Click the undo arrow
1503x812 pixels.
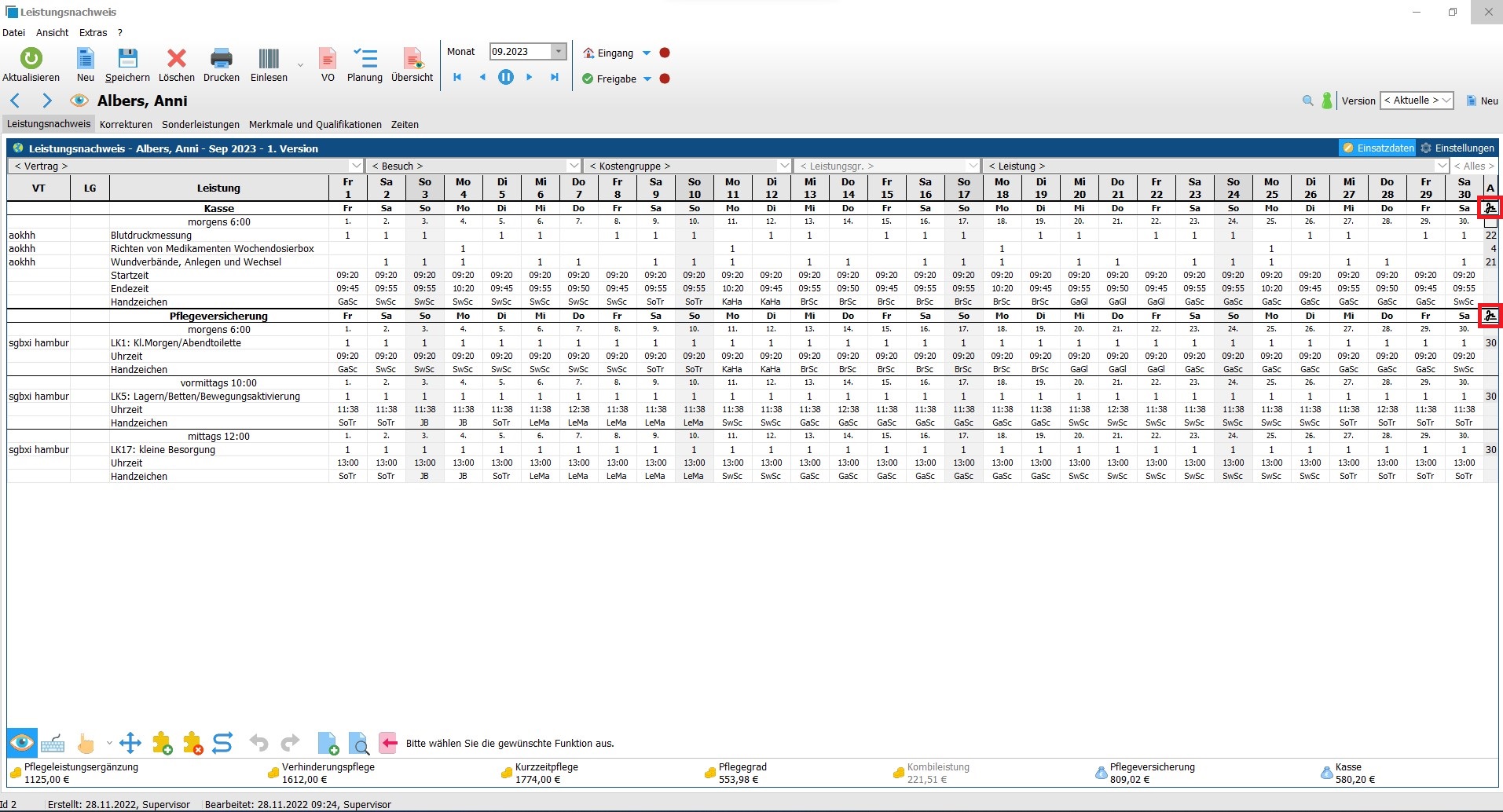[258, 743]
